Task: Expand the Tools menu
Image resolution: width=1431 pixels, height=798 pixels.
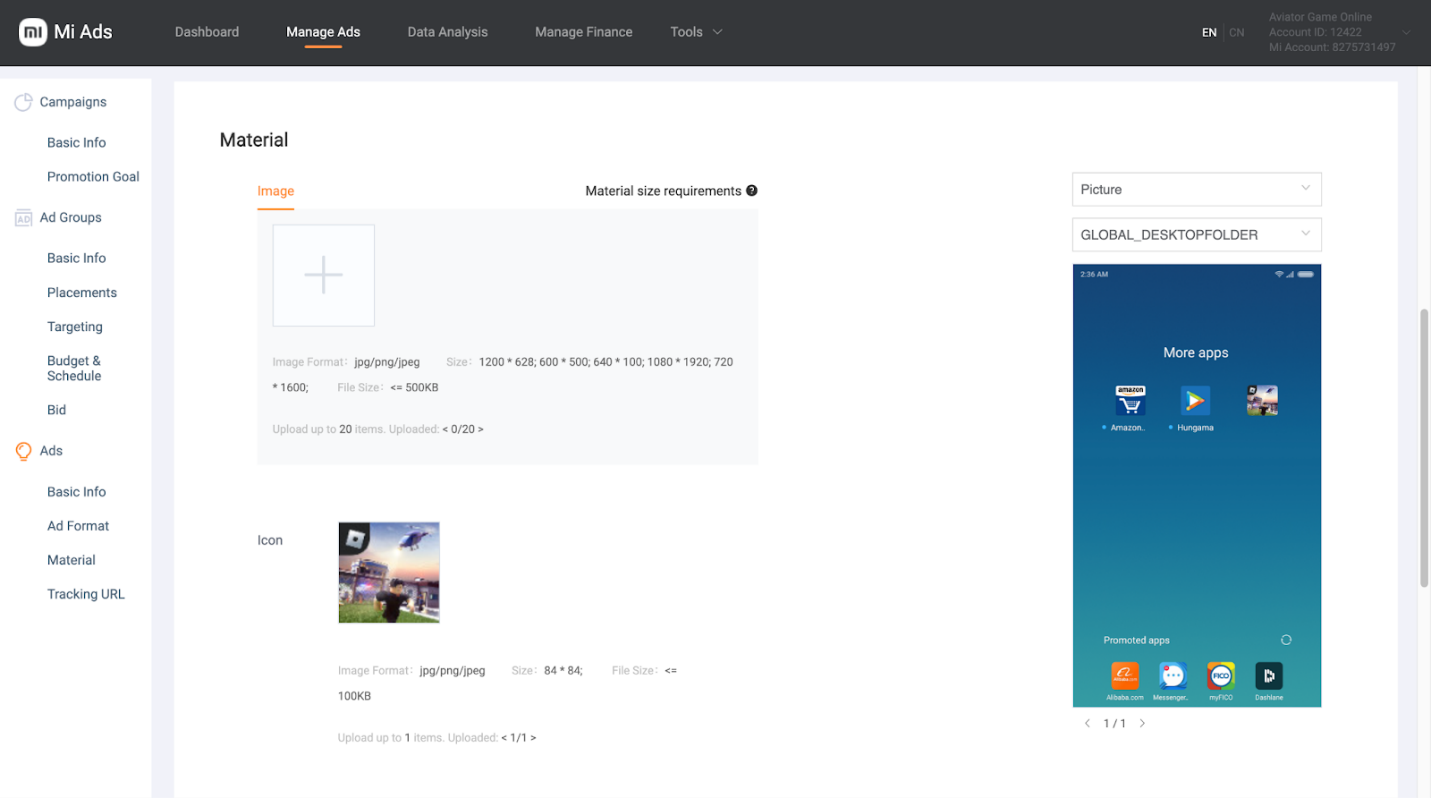Action: (696, 32)
